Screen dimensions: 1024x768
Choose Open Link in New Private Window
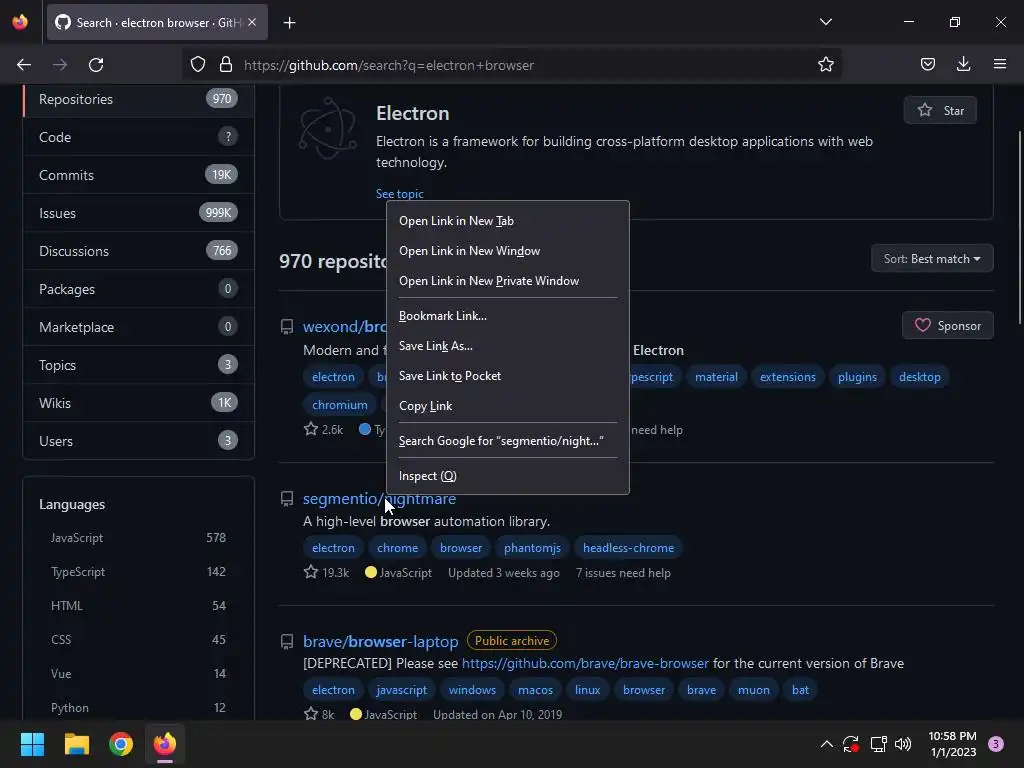pyautogui.click(x=508, y=281)
